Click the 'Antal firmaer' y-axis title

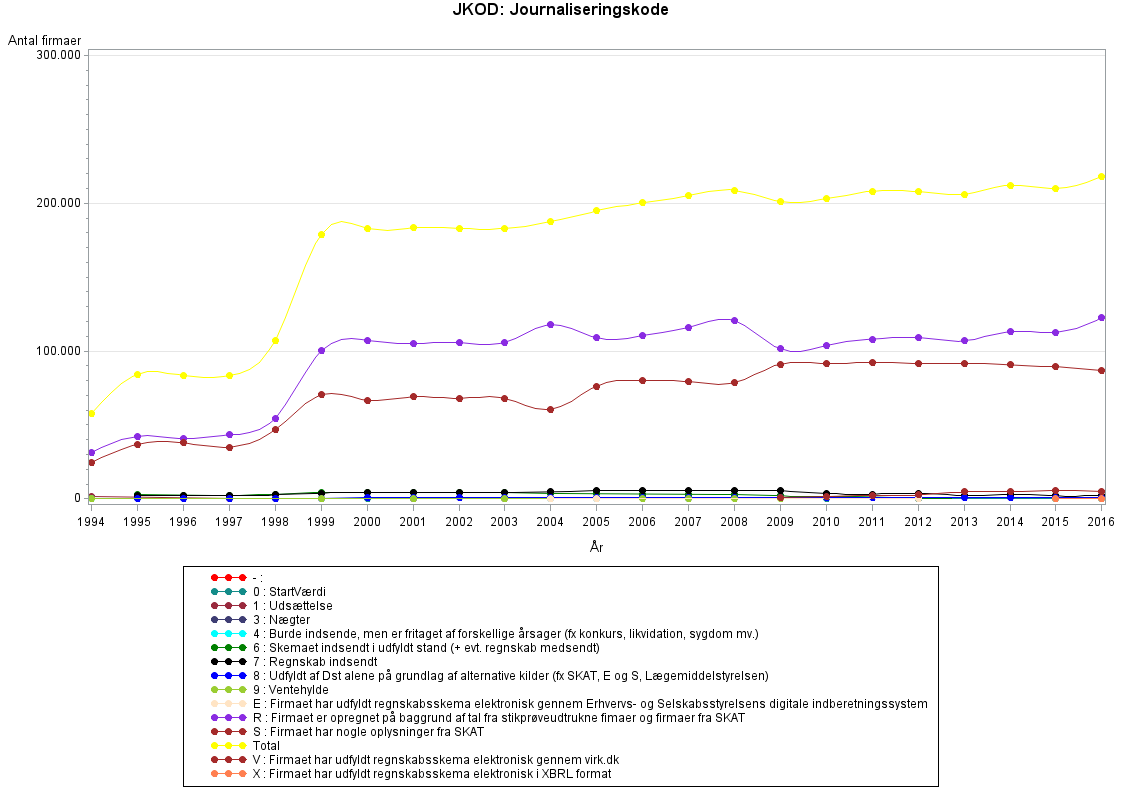(45, 40)
